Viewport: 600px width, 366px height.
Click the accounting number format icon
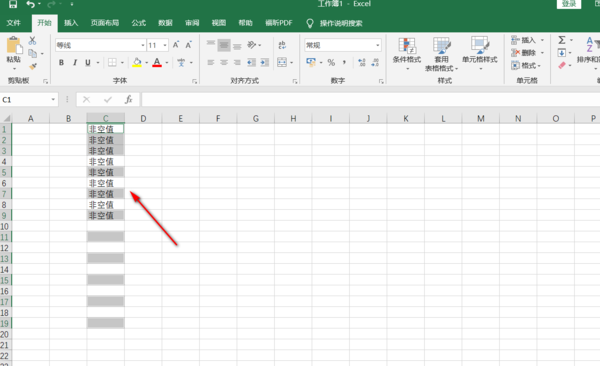click(311, 62)
